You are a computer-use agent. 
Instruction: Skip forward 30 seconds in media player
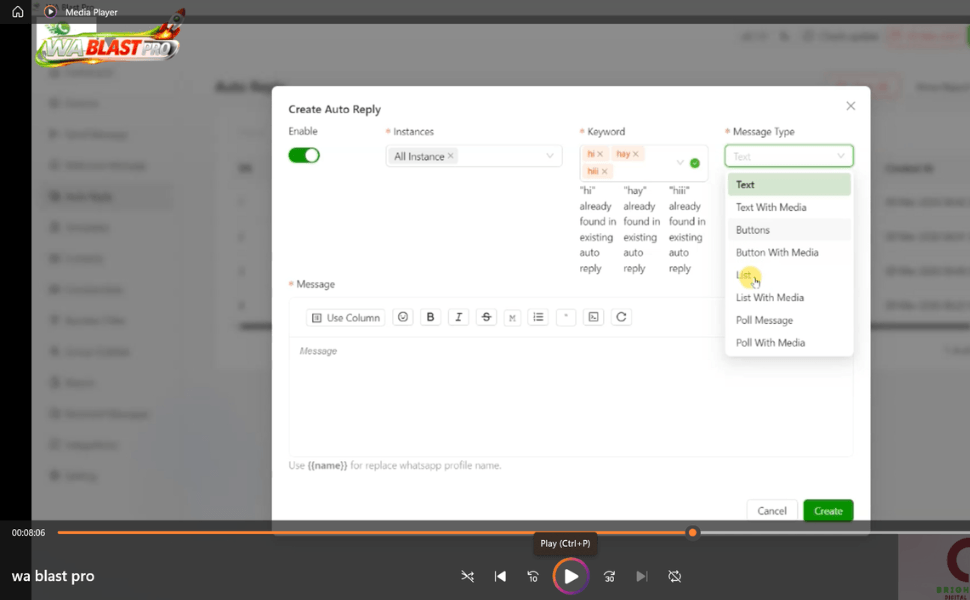pos(609,577)
